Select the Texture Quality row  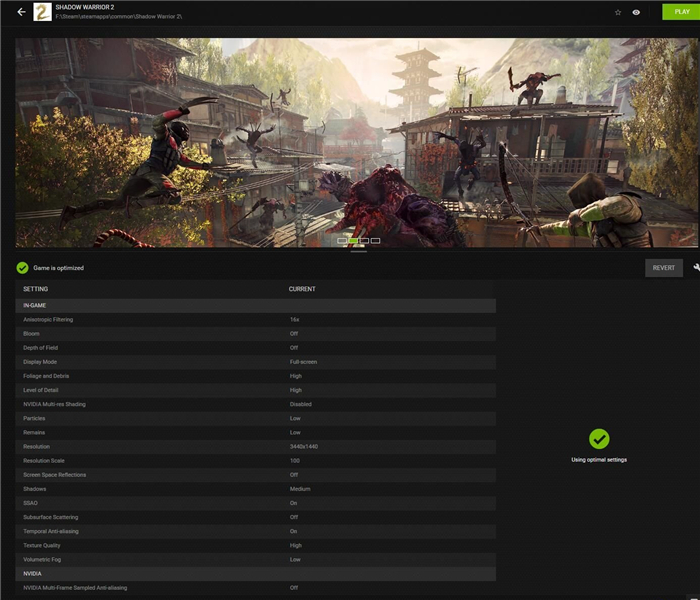(255, 546)
